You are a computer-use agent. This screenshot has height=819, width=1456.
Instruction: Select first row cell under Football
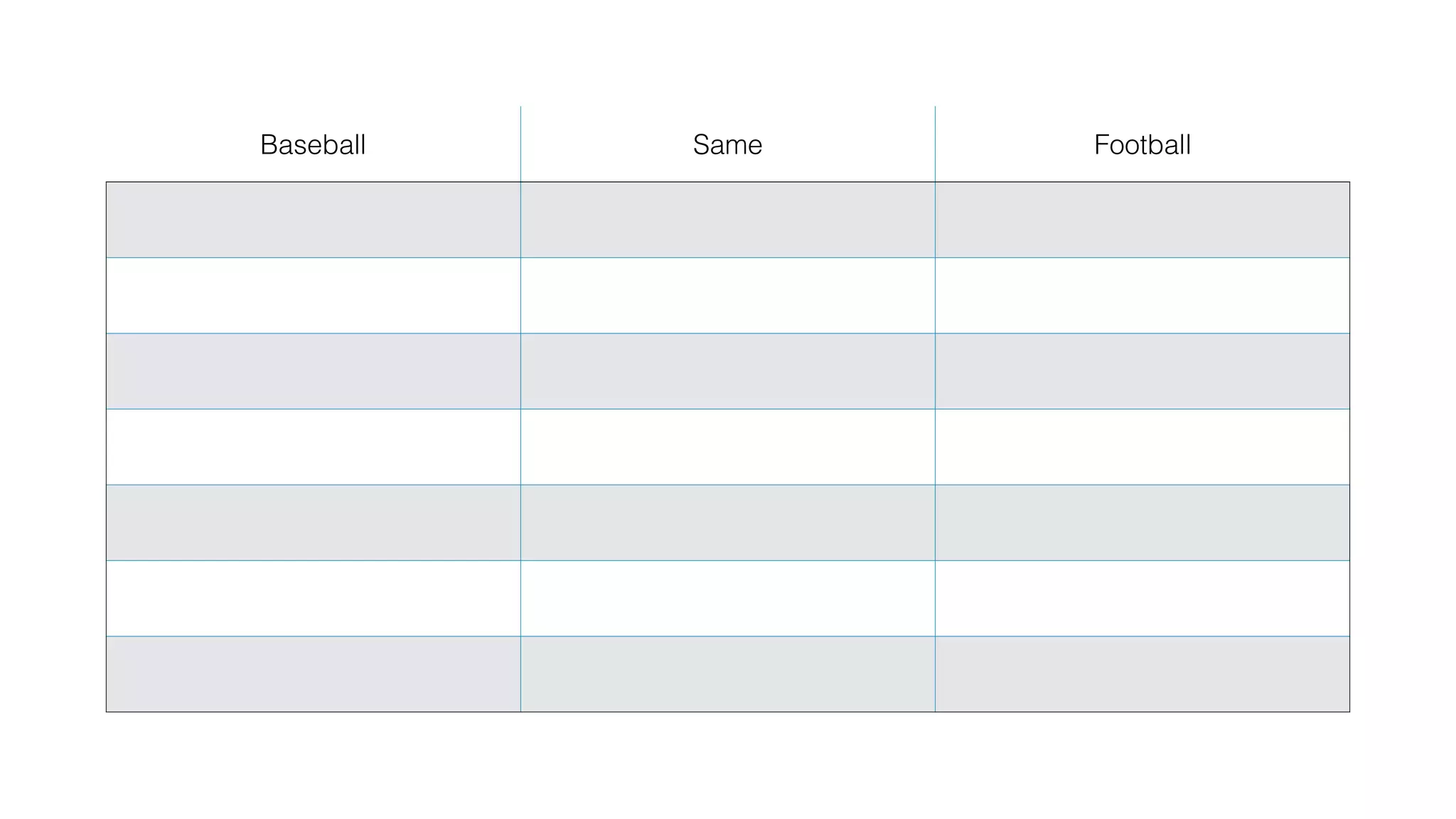coord(1142,220)
